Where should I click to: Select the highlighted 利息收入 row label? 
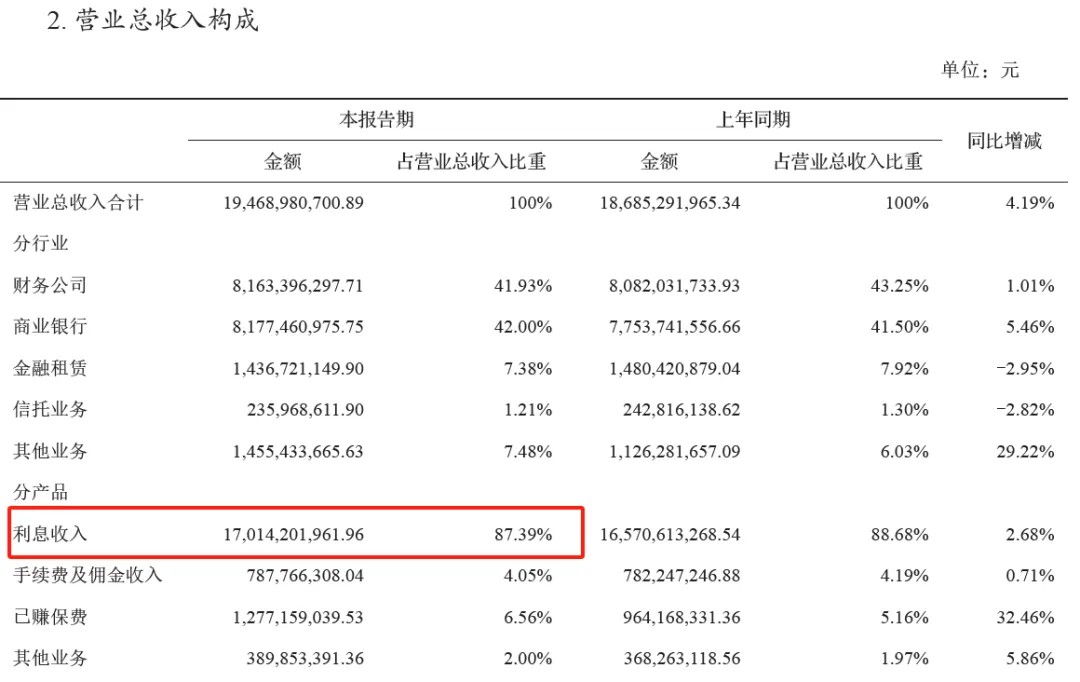tap(50, 534)
